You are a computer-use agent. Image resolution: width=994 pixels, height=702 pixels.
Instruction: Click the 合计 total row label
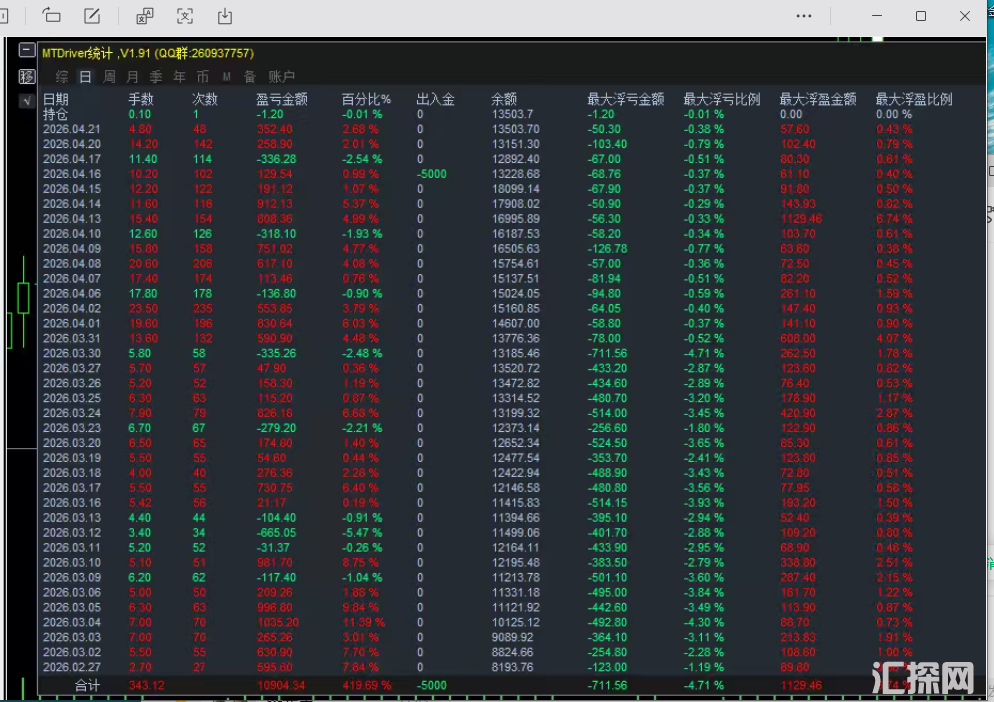click(x=87, y=686)
